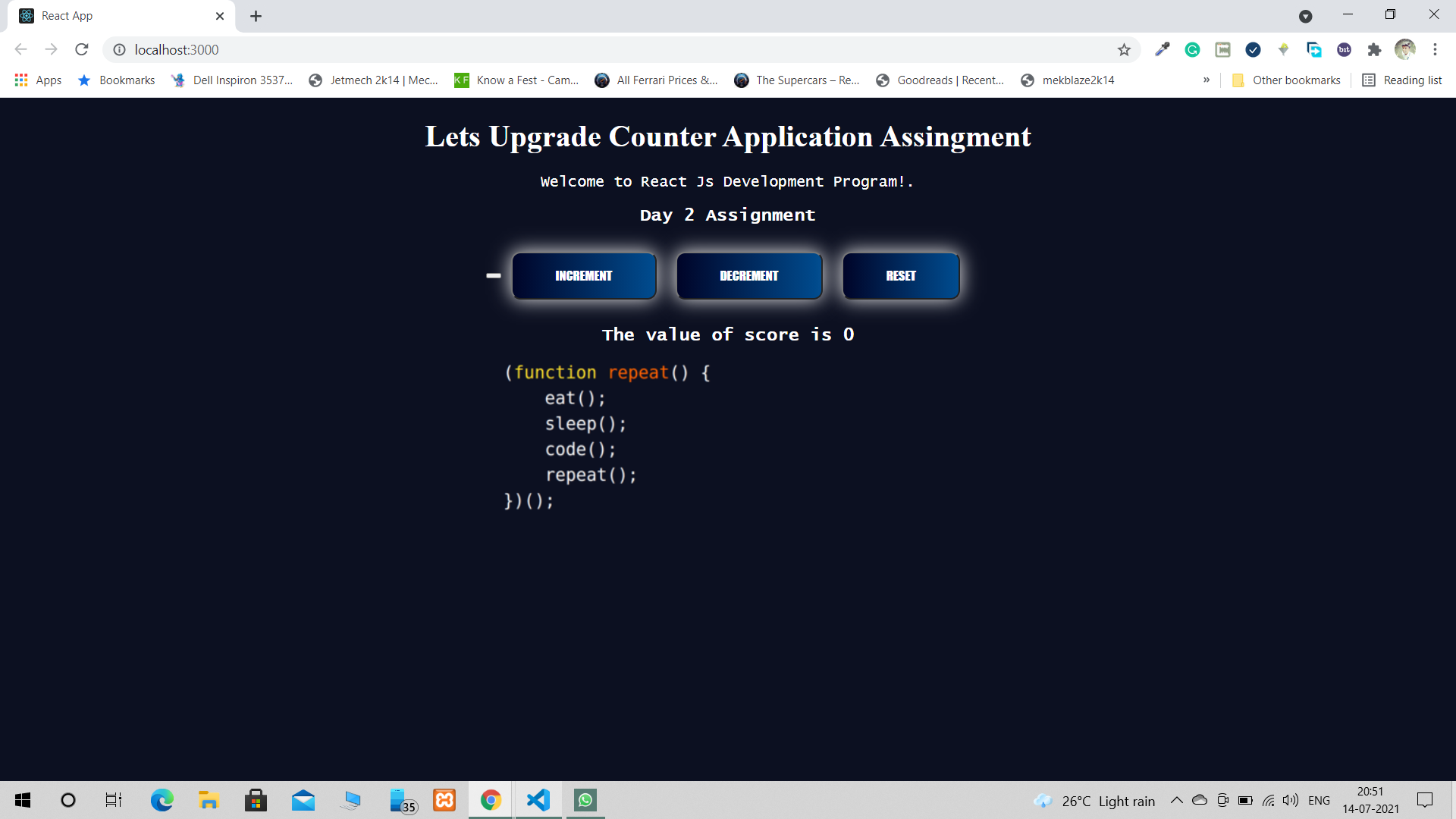Viewport: 1456px width, 819px height.
Task: Switch to the React App tab
Action: (x=114, y=15)
